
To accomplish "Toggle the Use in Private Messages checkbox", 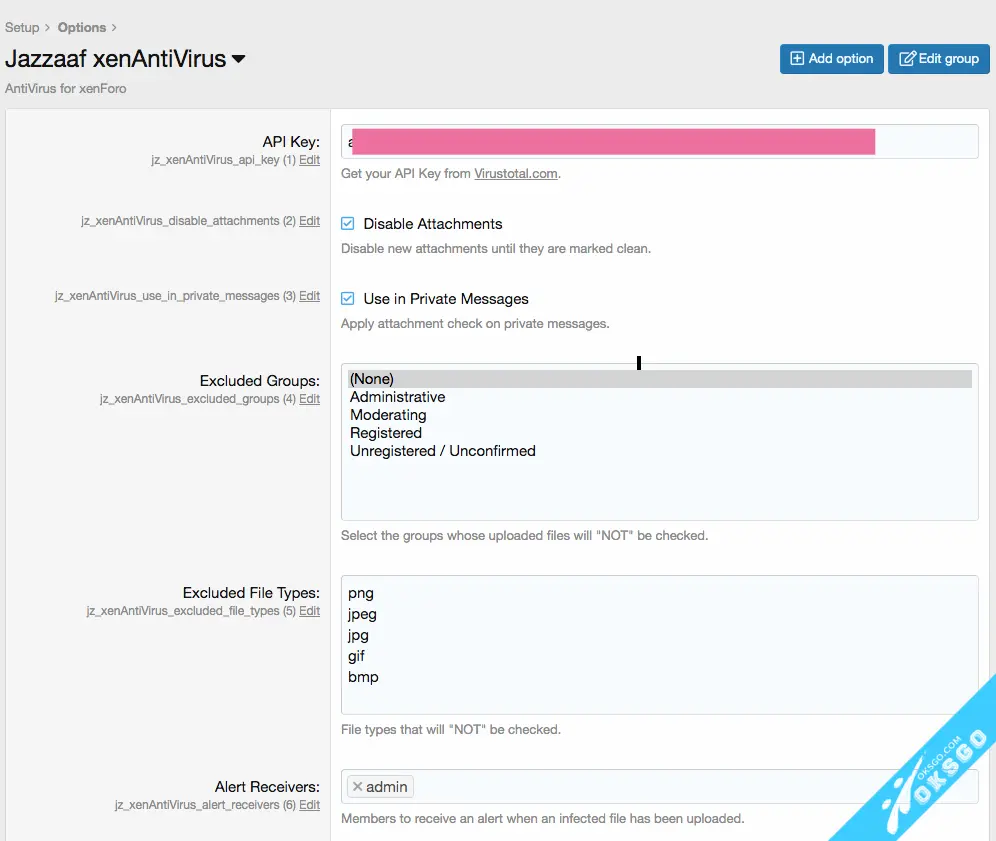I will tap(348, 299).
